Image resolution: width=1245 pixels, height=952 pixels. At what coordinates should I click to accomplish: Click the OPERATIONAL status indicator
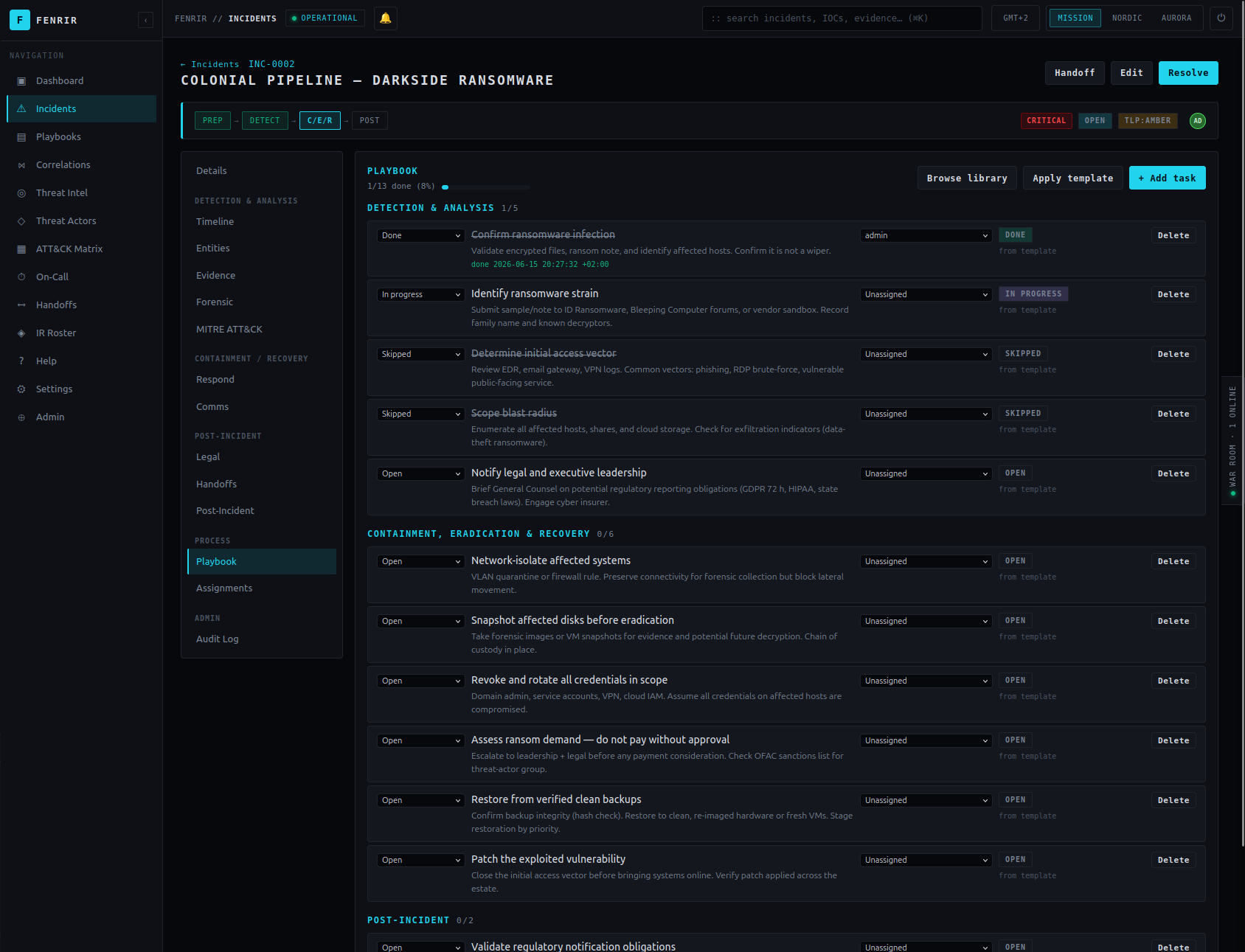coord(325,18)
